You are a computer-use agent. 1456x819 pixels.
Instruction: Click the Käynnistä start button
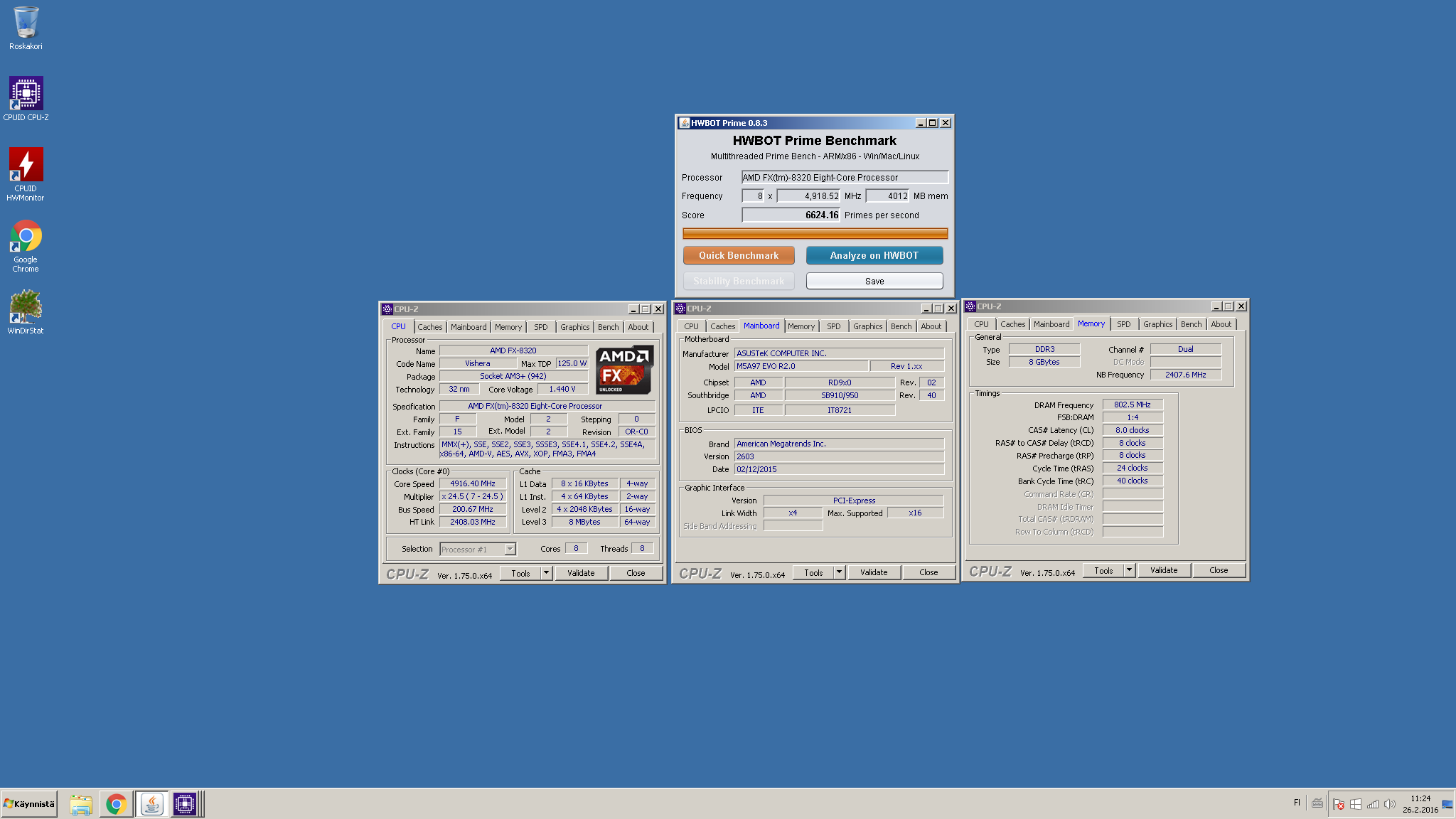pos(29,804)
